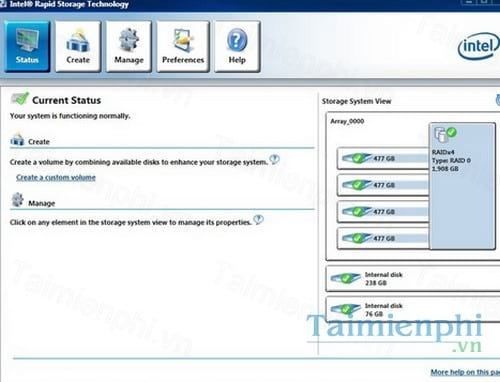This screenshot has height=382, width=500.
Task: Click the Array_0000 label
Action: tap(347, 121)
